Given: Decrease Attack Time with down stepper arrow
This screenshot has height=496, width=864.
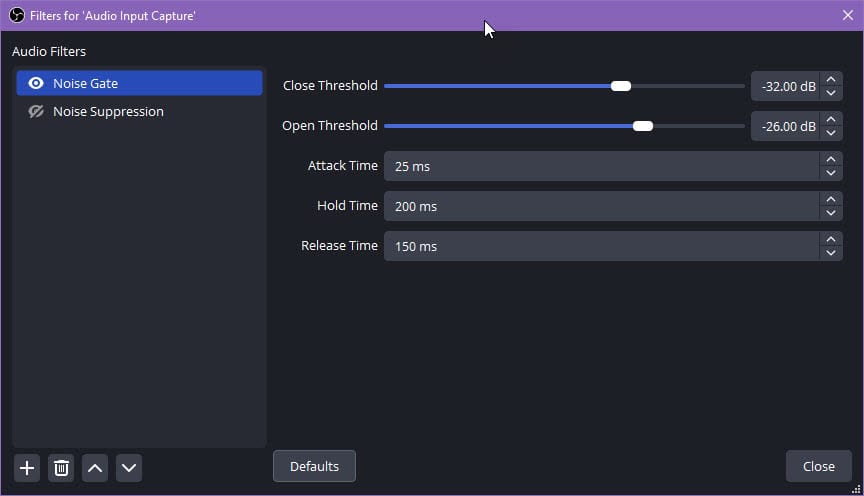Looking at the screenshot, I should click(x=831, y=173).
